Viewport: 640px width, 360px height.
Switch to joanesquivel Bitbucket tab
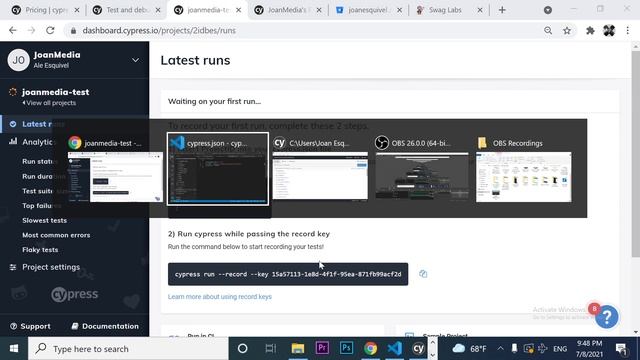[x=369, y=10]
